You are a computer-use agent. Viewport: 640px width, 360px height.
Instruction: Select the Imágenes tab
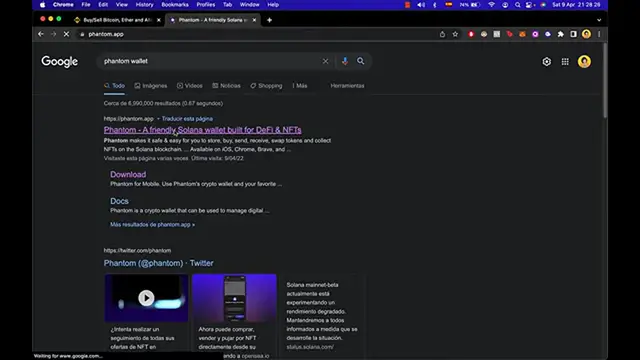(151, 86)
